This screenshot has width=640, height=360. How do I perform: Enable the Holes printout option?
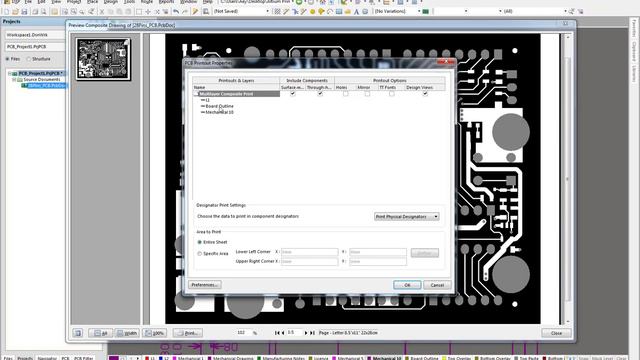pos(345,93)
